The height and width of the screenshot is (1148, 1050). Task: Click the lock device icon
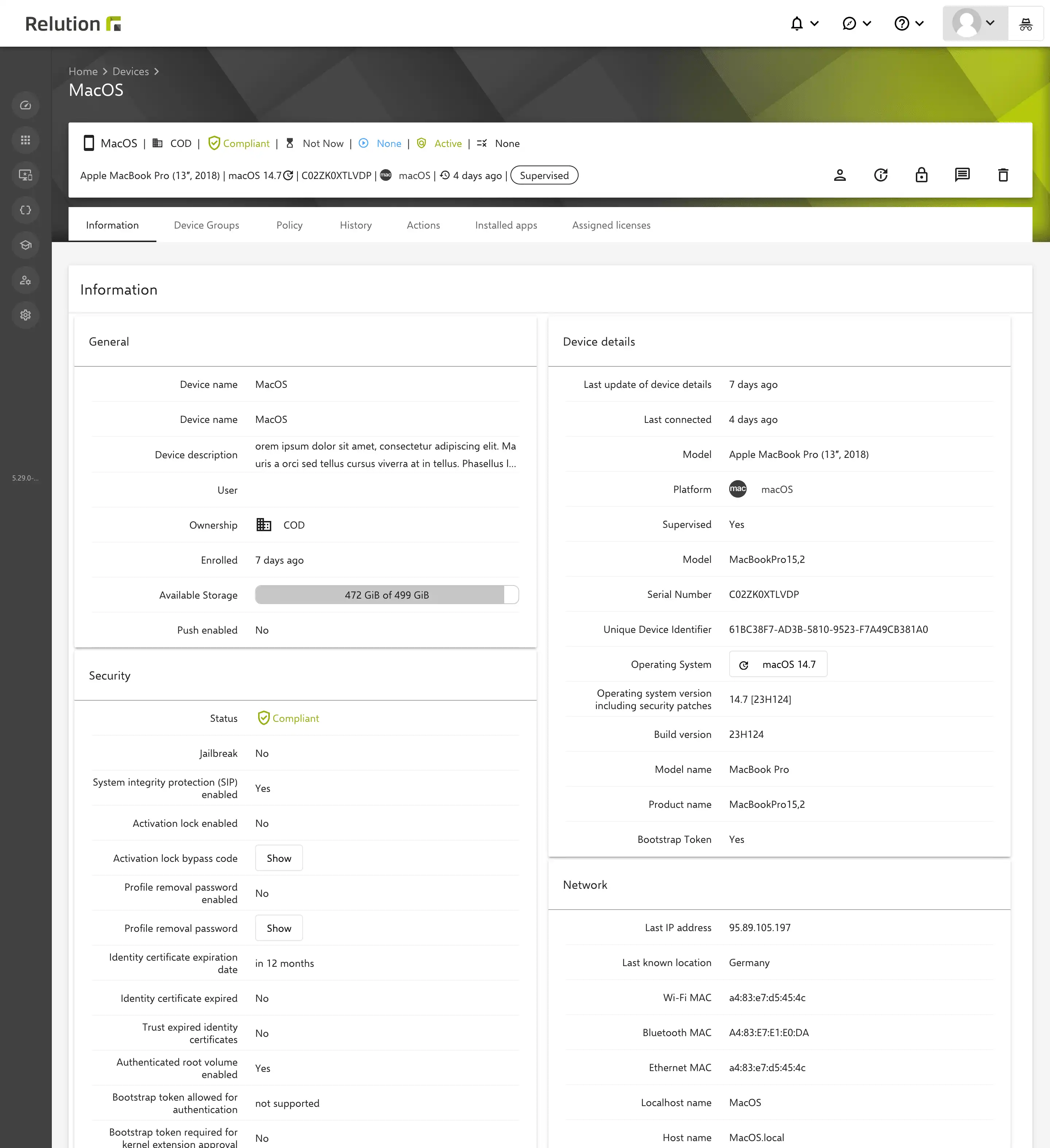point(921,175)
